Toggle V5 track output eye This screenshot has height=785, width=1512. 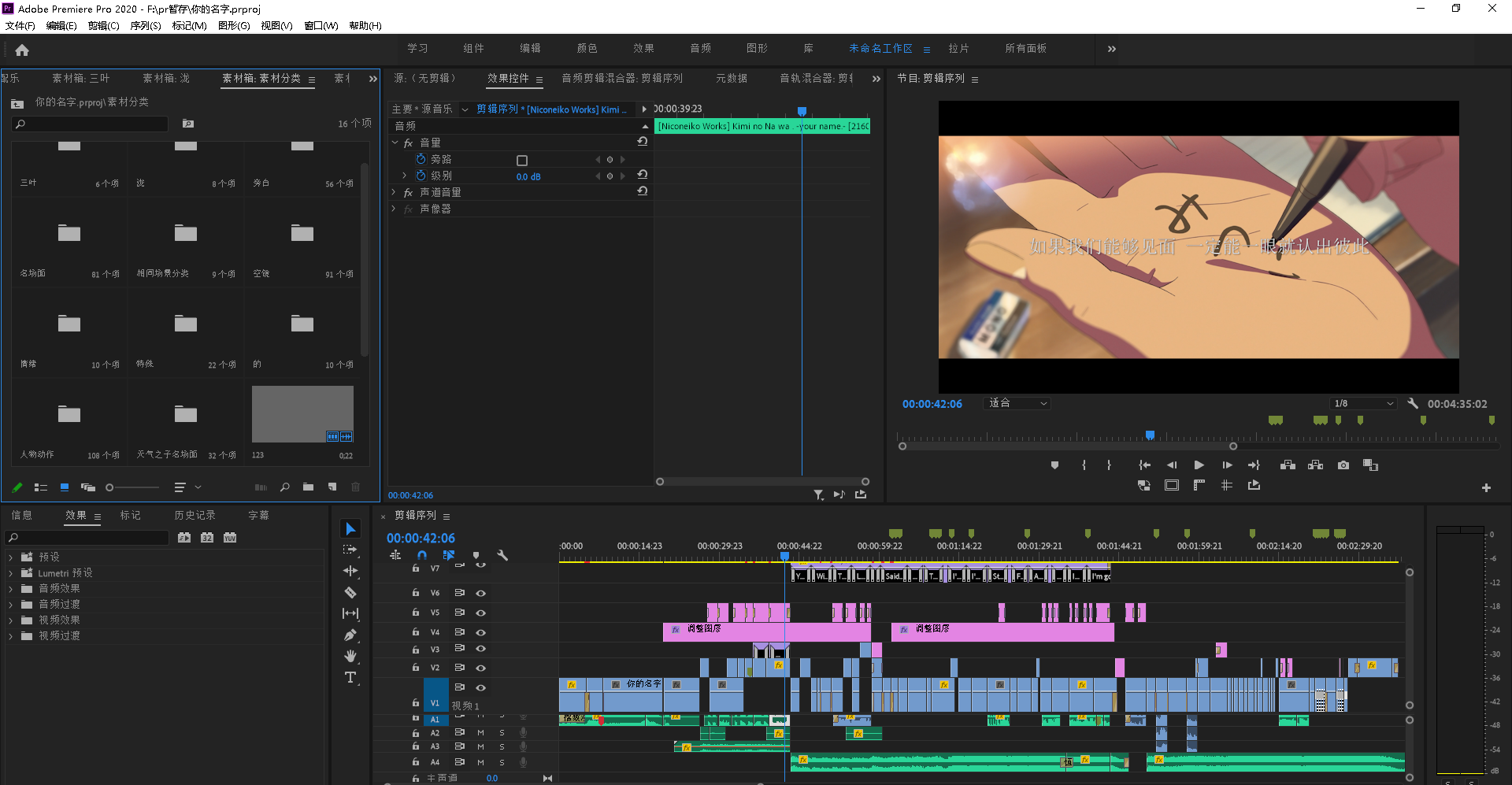coord(480,613)
